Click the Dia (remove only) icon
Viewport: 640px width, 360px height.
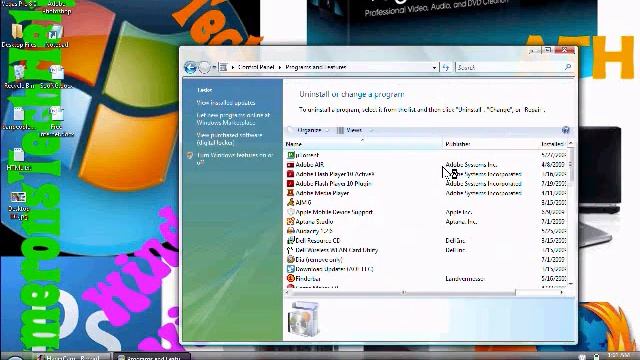click(x=290, y=259)
